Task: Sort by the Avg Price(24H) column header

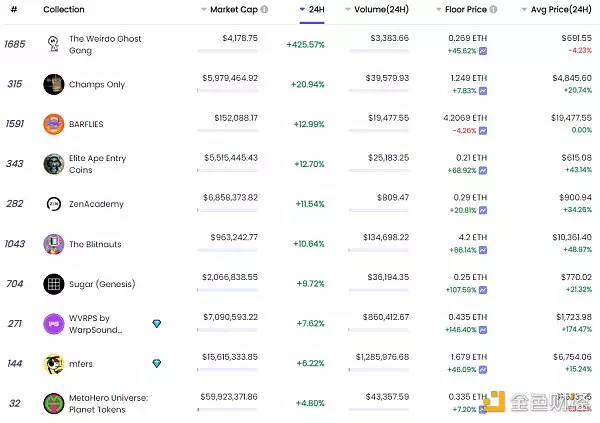Action: pos(558,10)
